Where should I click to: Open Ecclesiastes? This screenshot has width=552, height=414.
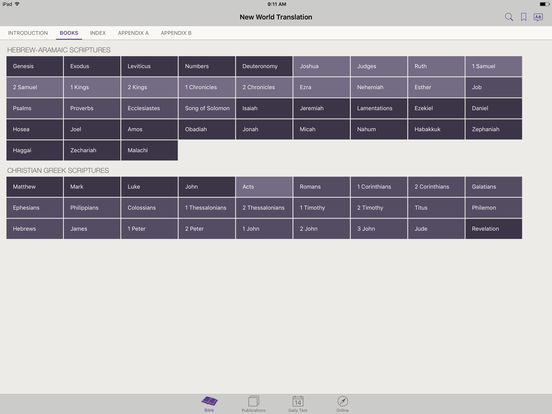point(149,108)
